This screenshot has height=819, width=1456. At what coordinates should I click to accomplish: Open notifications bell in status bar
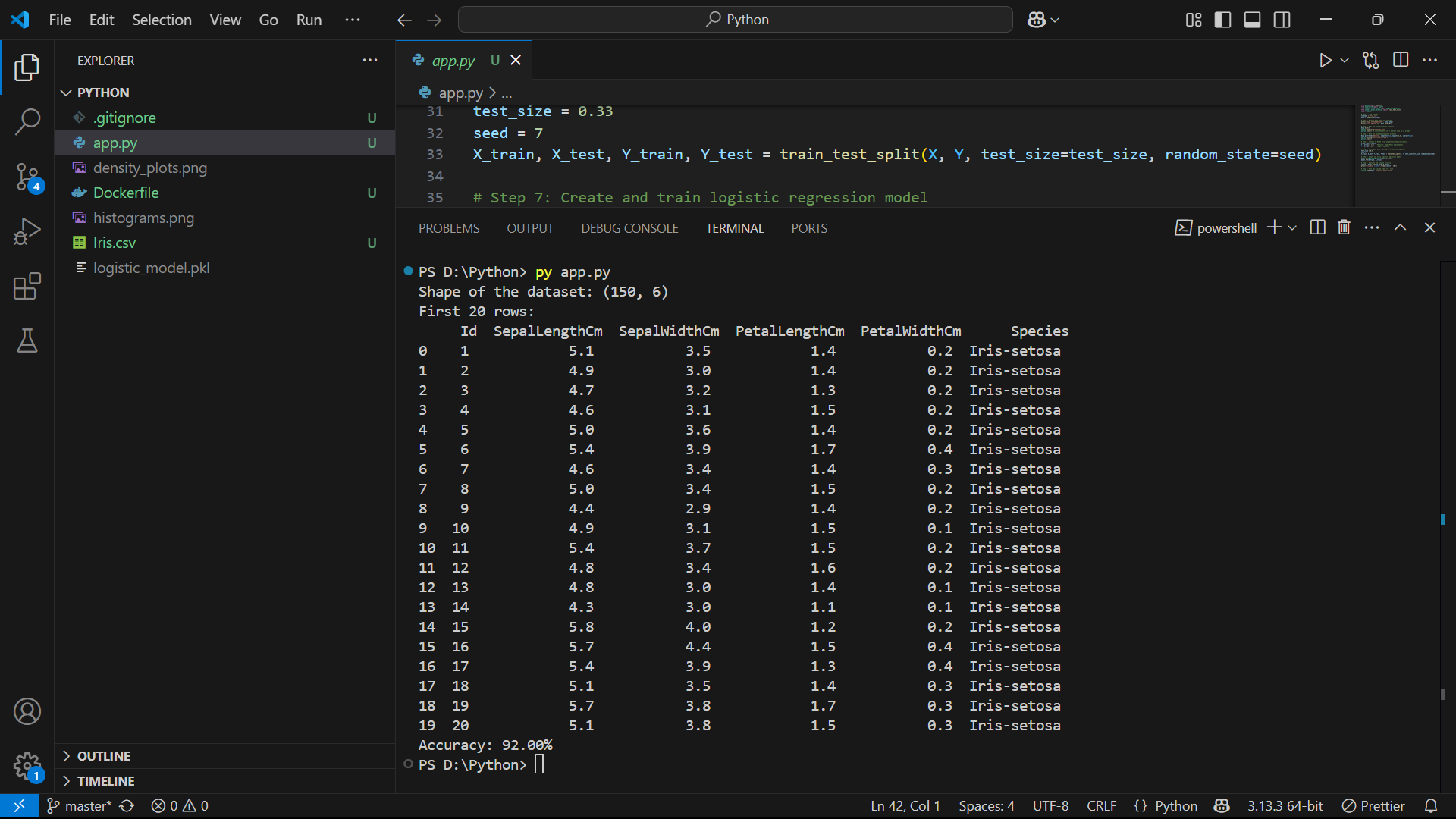tap(1431, 806)
